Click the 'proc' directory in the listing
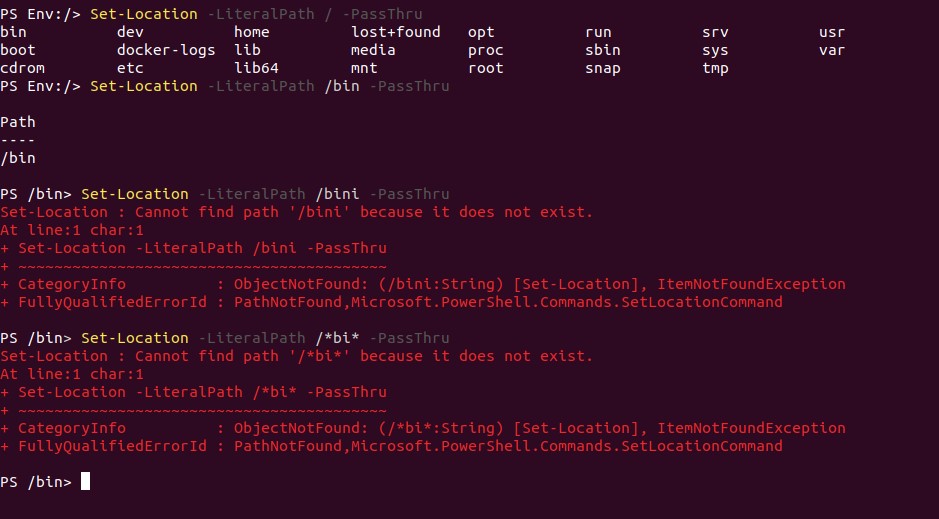The width and height of the screenshot is (939, 519). [486, 50]
